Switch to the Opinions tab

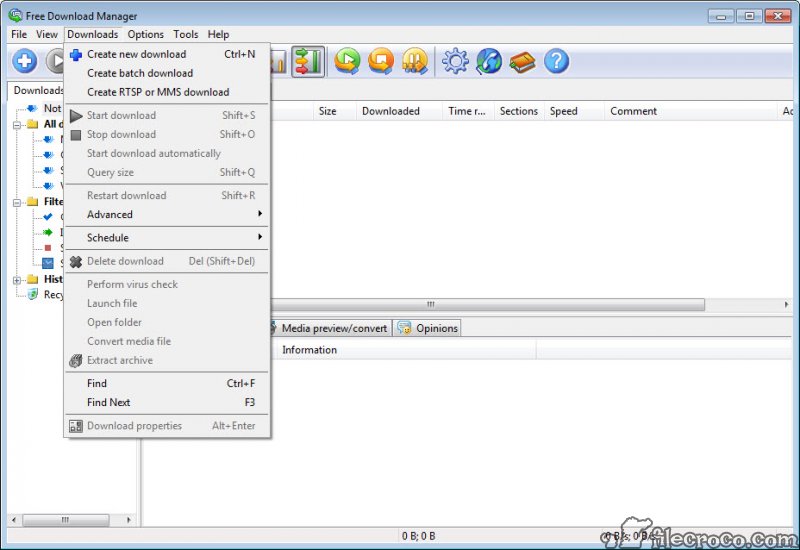pyautogui.click(x=428, y=328)
